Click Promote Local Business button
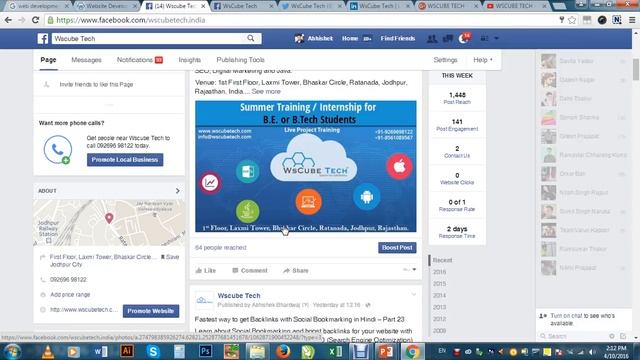640x360 pixels. [125, 160]
